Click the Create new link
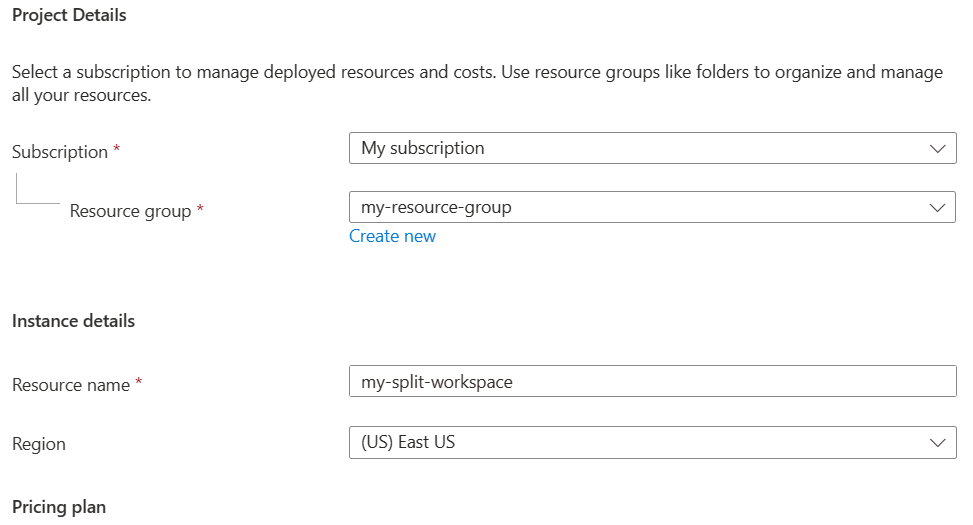This screenshot has height=525, width=973. tap(392, 236)
